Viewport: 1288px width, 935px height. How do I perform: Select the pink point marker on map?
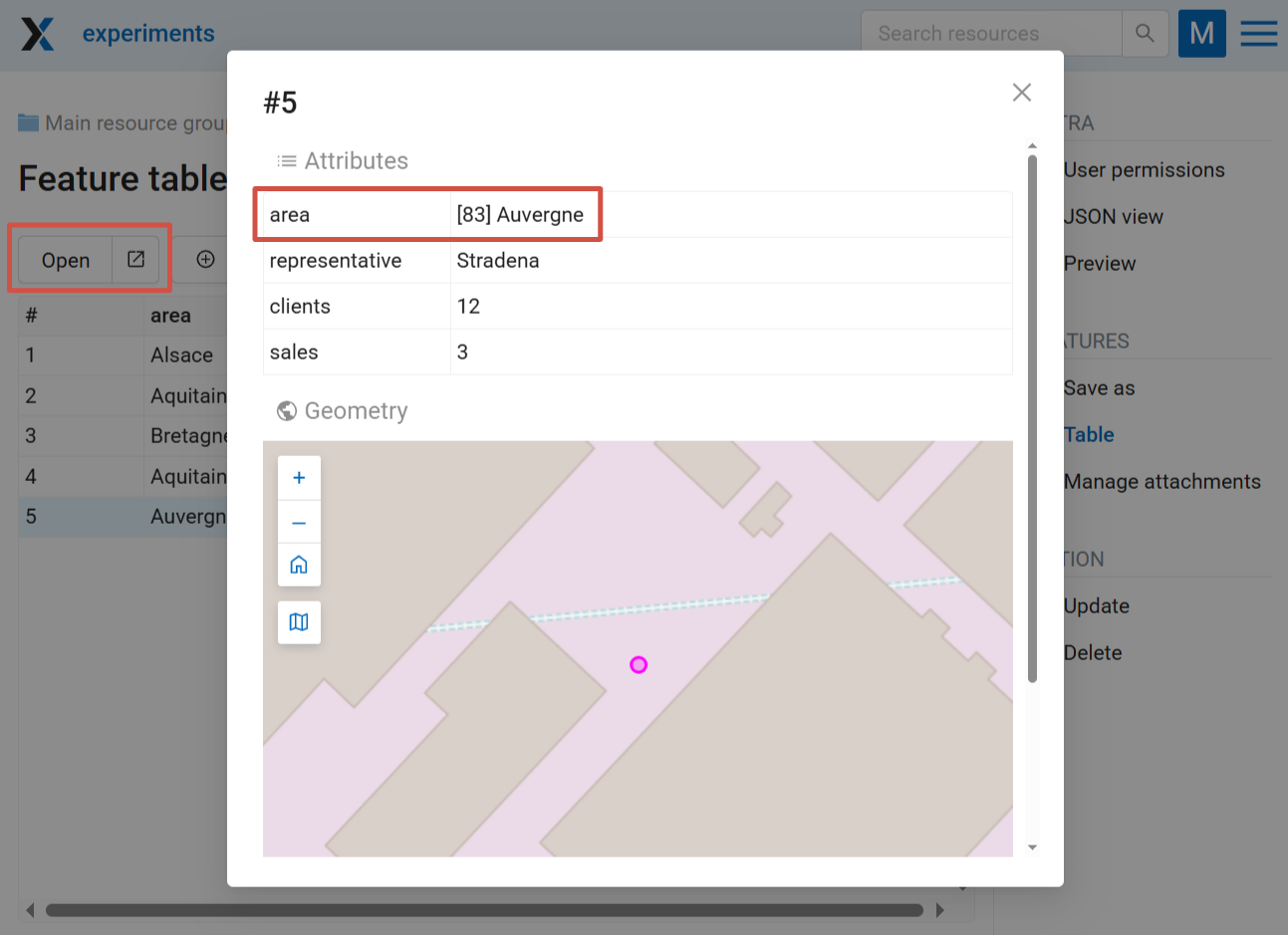coord(639,665)
